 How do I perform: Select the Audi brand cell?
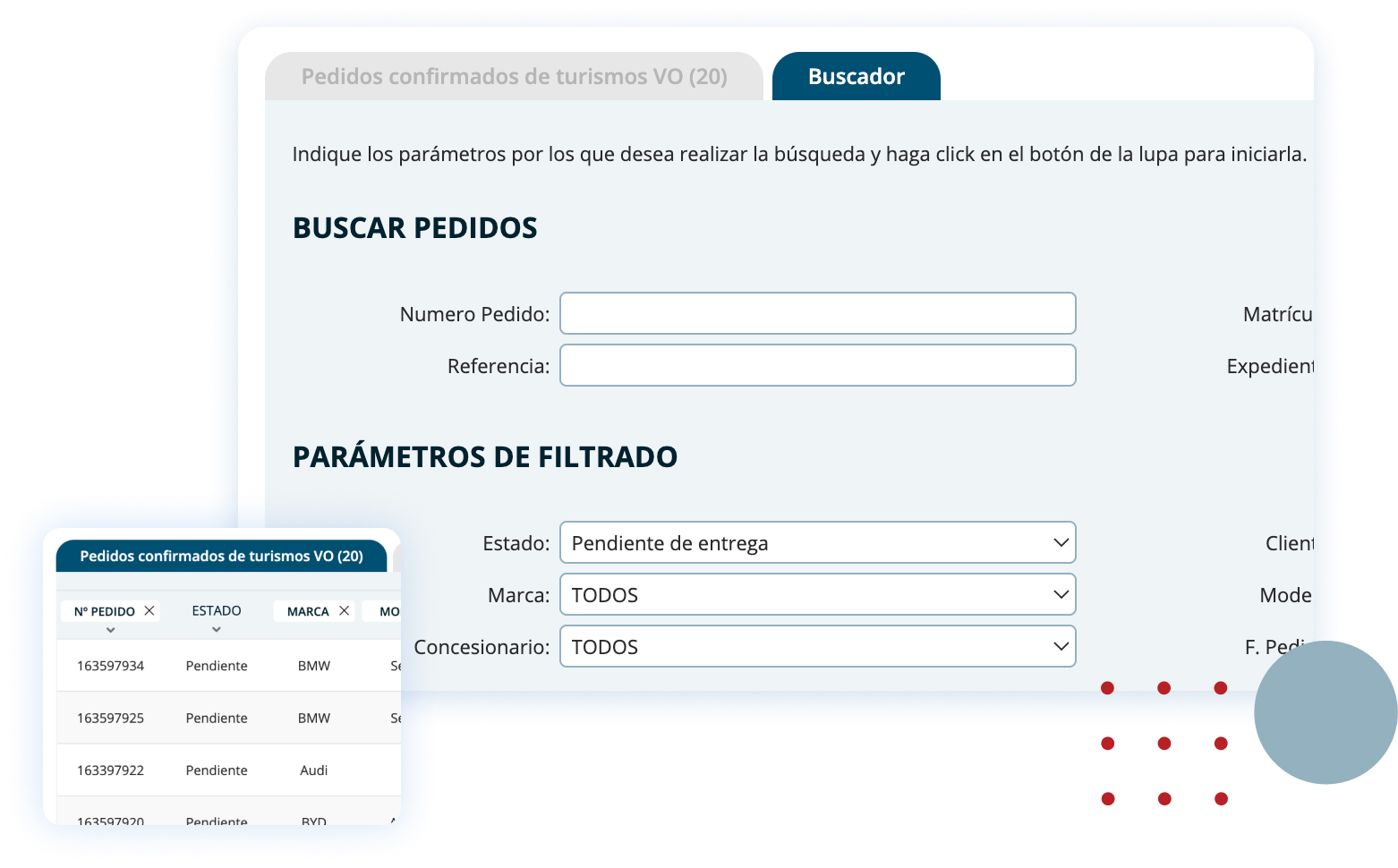pos(313,770)
